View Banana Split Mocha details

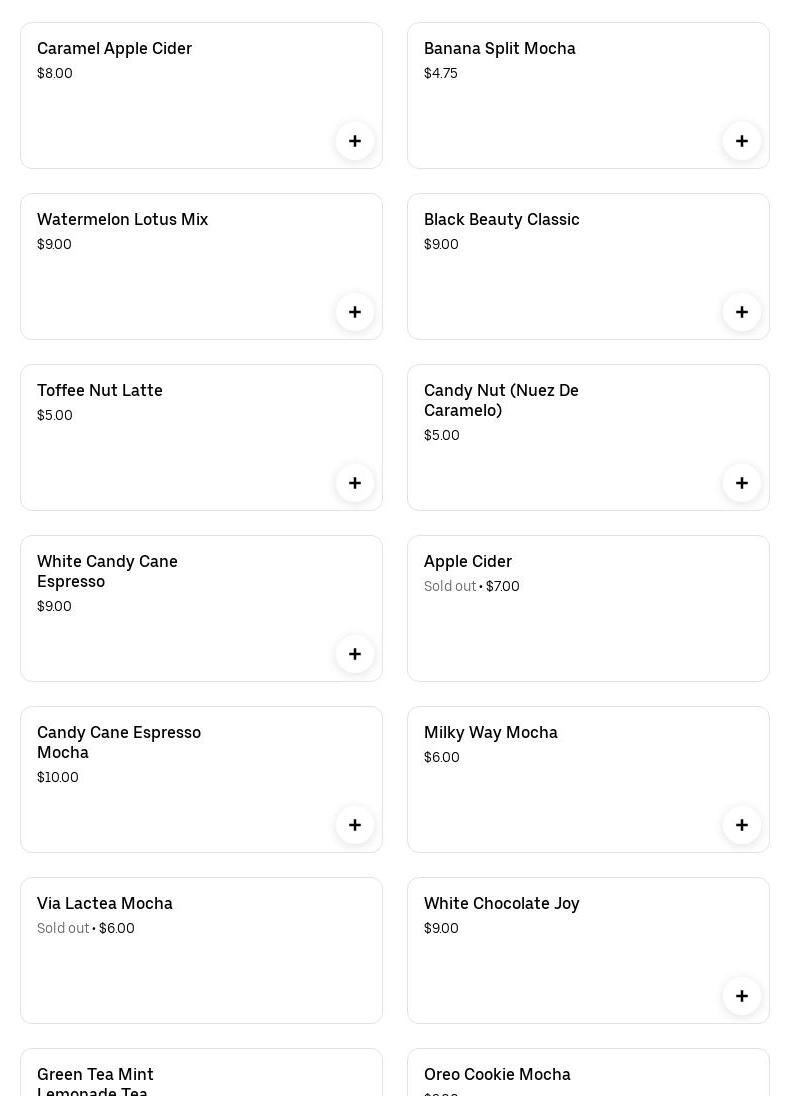coord(500,49)
